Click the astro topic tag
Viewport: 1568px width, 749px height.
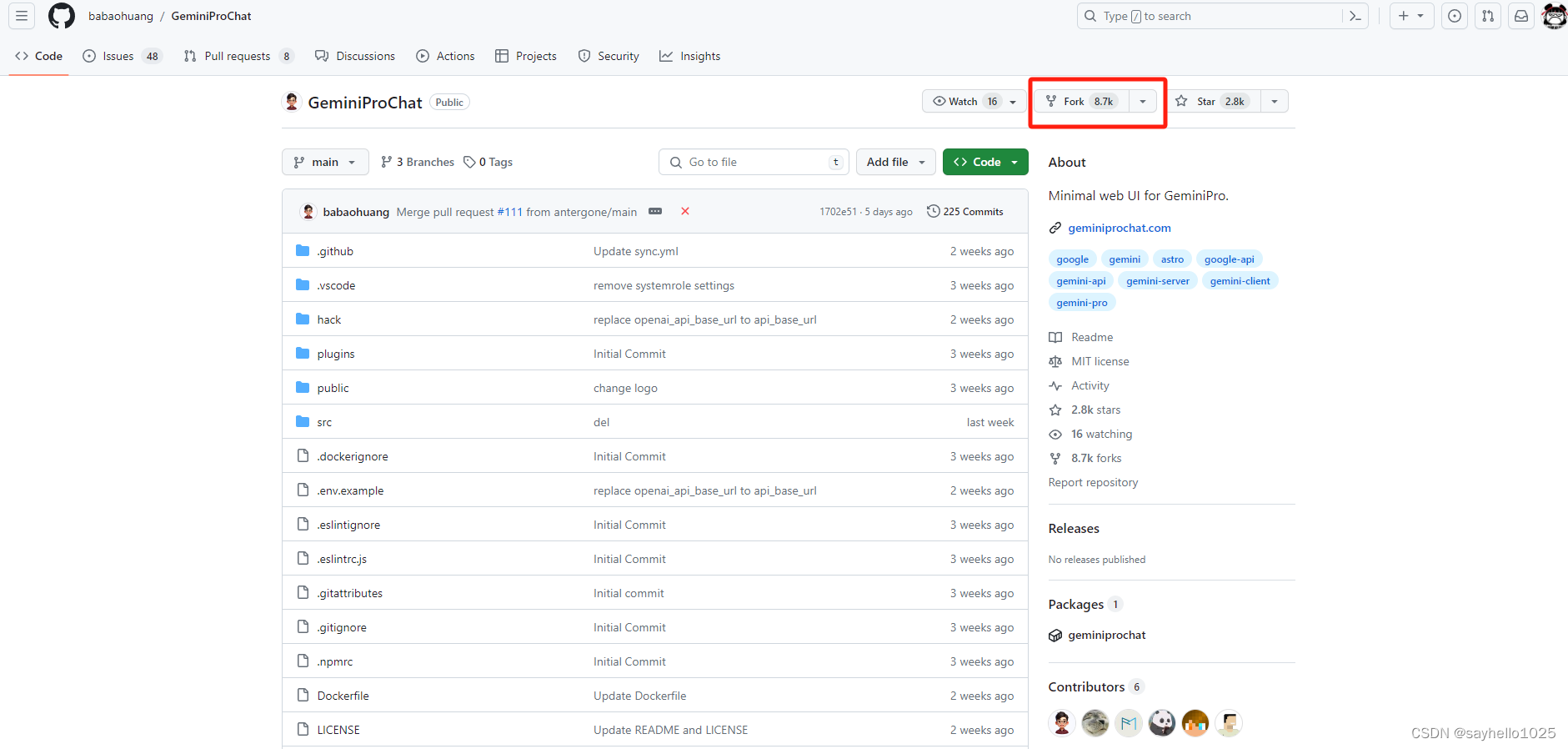[x=1172, y=259]
